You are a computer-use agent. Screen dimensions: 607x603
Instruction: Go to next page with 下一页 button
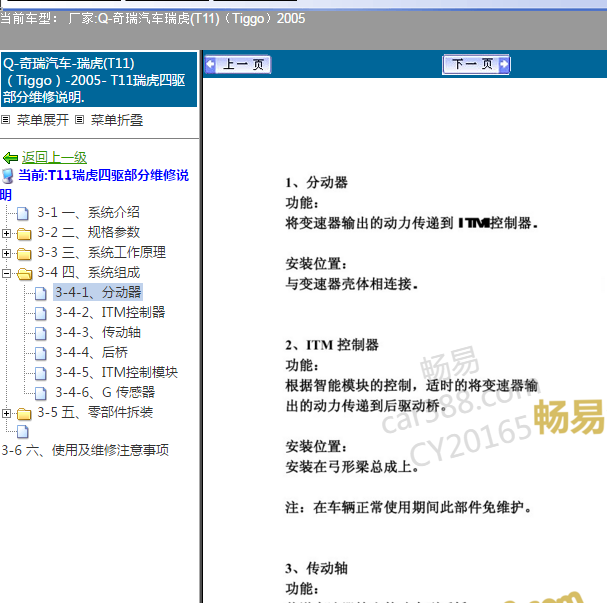pyautogui.click(x=476, y=64)
